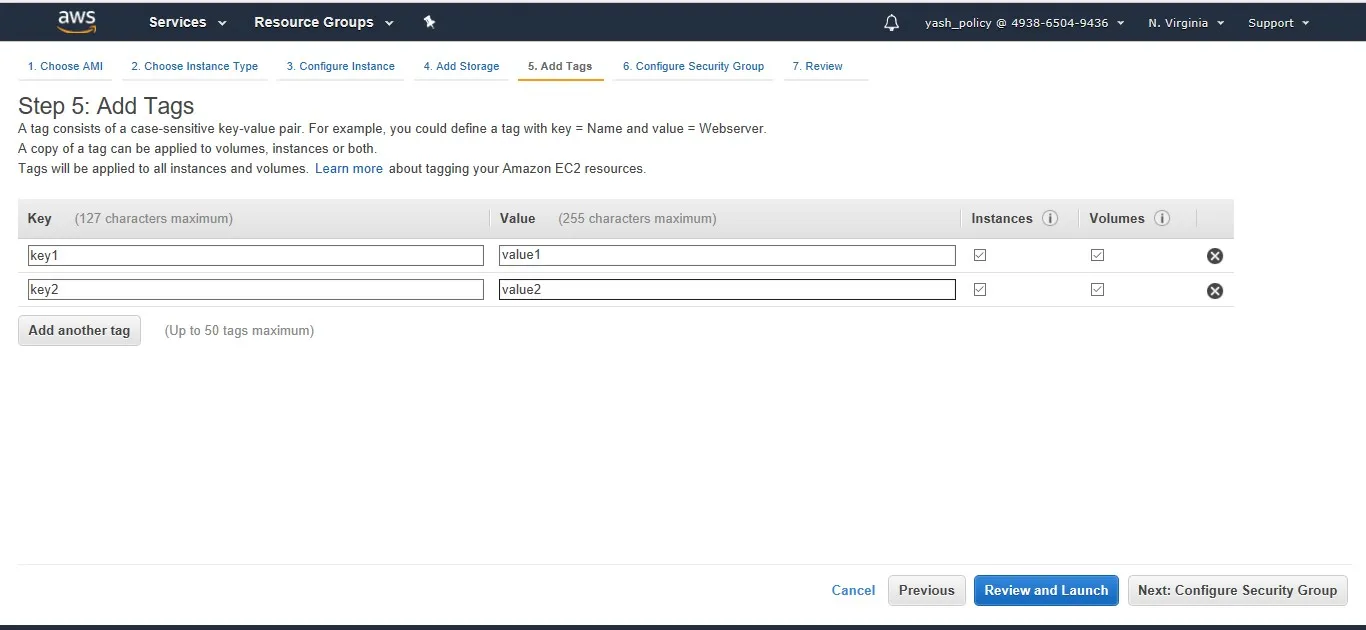This screenshot has width=1366, height=630.
Task: Click the Volumes info icon
Action: (x=1162, y=218)
